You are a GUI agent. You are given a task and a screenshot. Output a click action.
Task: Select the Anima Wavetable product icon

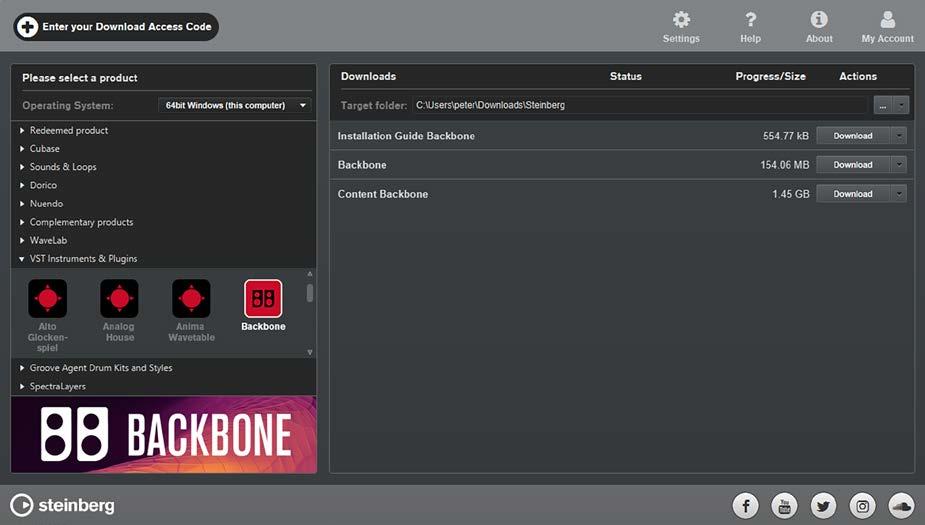[191, 298]
